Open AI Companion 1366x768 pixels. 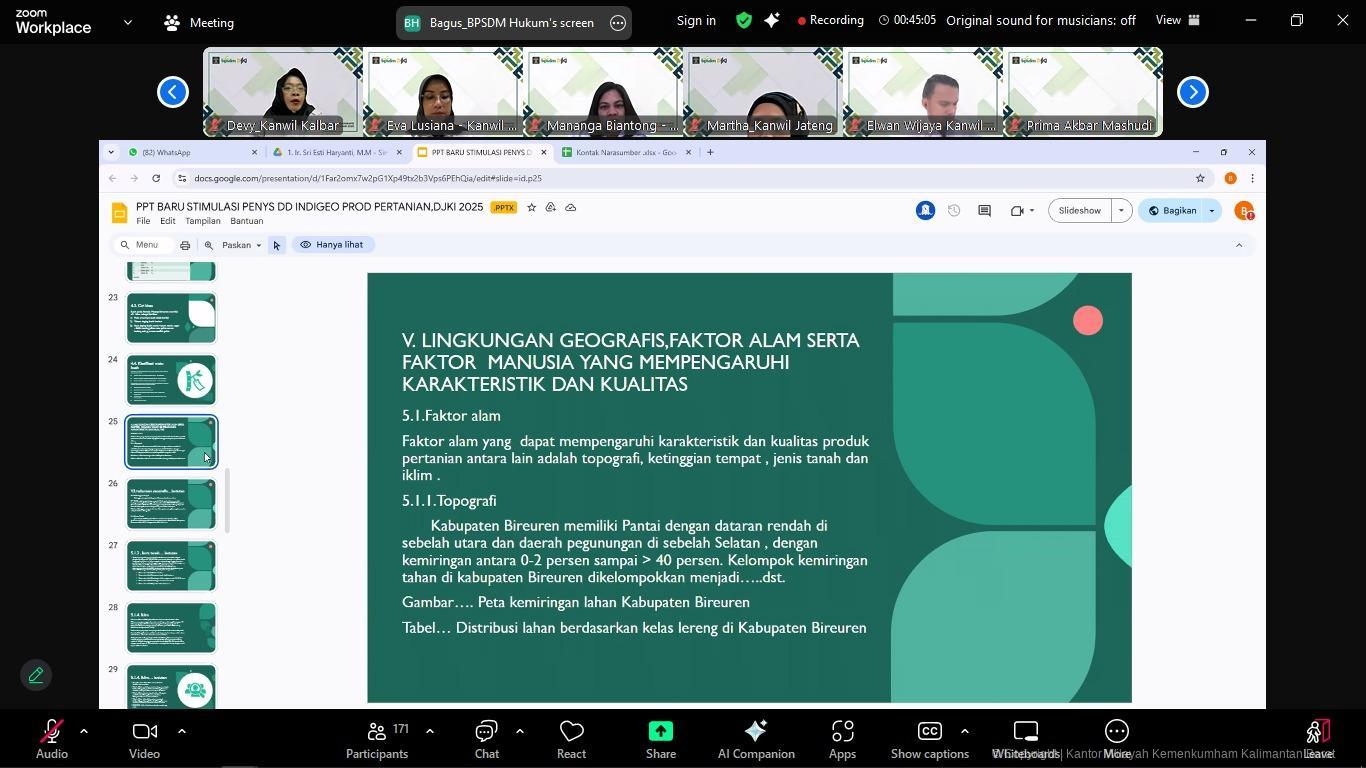click(x=756, y=740)
